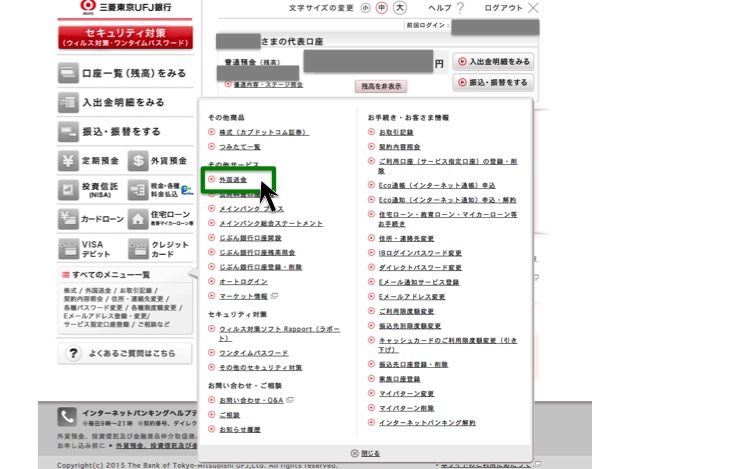Viewport: 750px width, 469px height.
Task: Open キャッシュカードのご利用限度額変更 link
Action: (448, 345)
